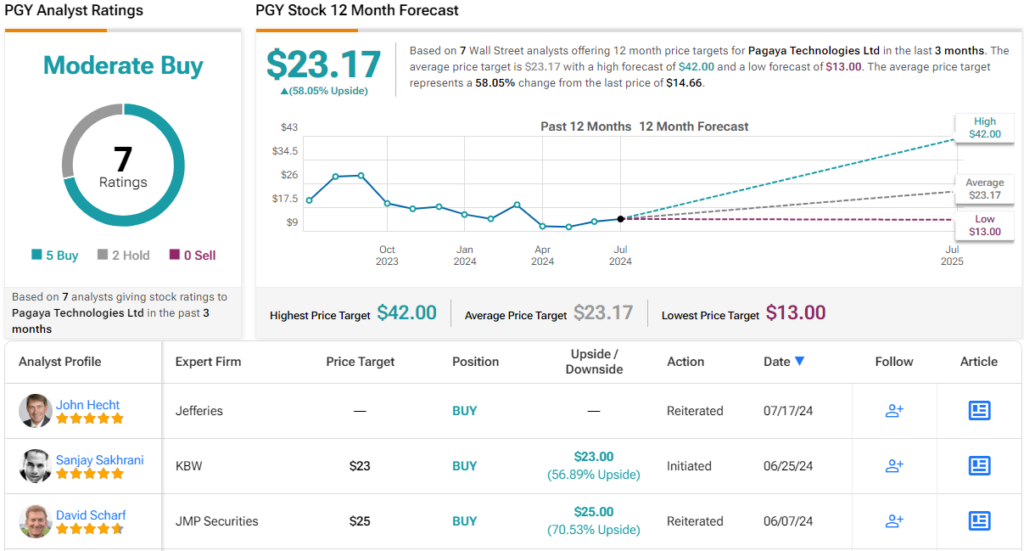Open article for John Hecht's rating

(x=979, y=411)
